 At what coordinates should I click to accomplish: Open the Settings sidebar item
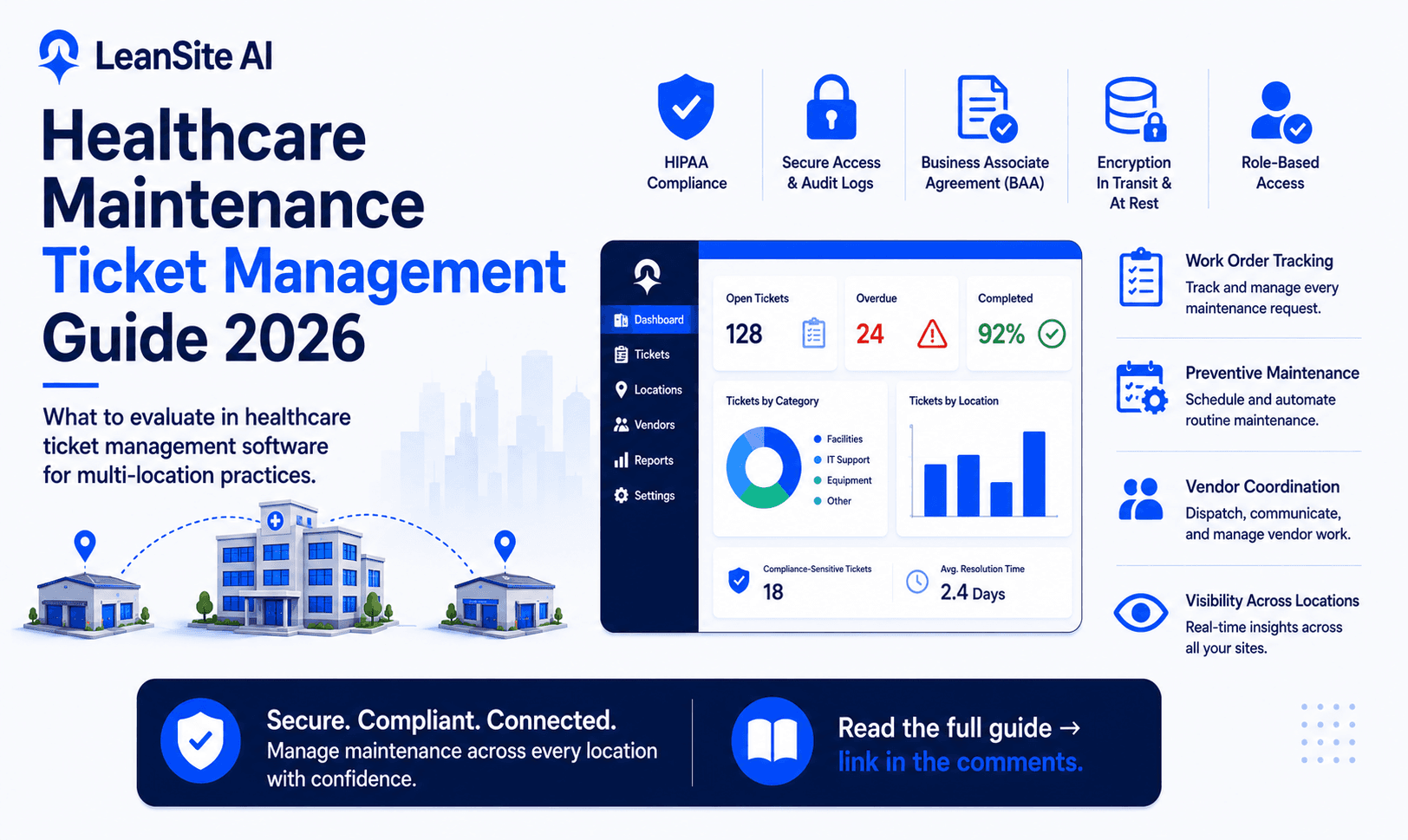point(644,496)
